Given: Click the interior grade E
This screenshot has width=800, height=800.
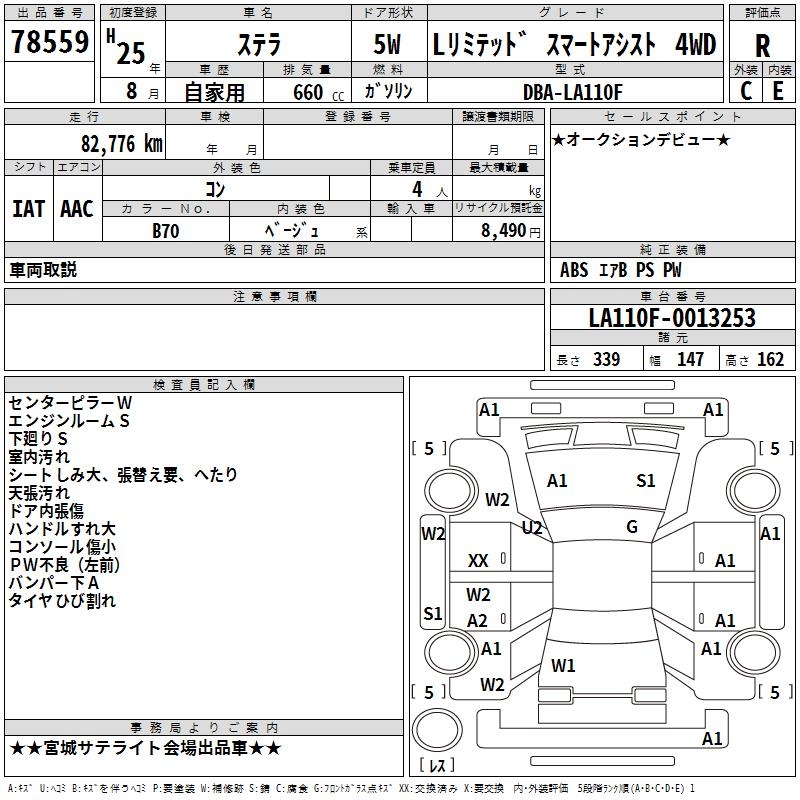Looking at the screenshot, I should point(778,91).
